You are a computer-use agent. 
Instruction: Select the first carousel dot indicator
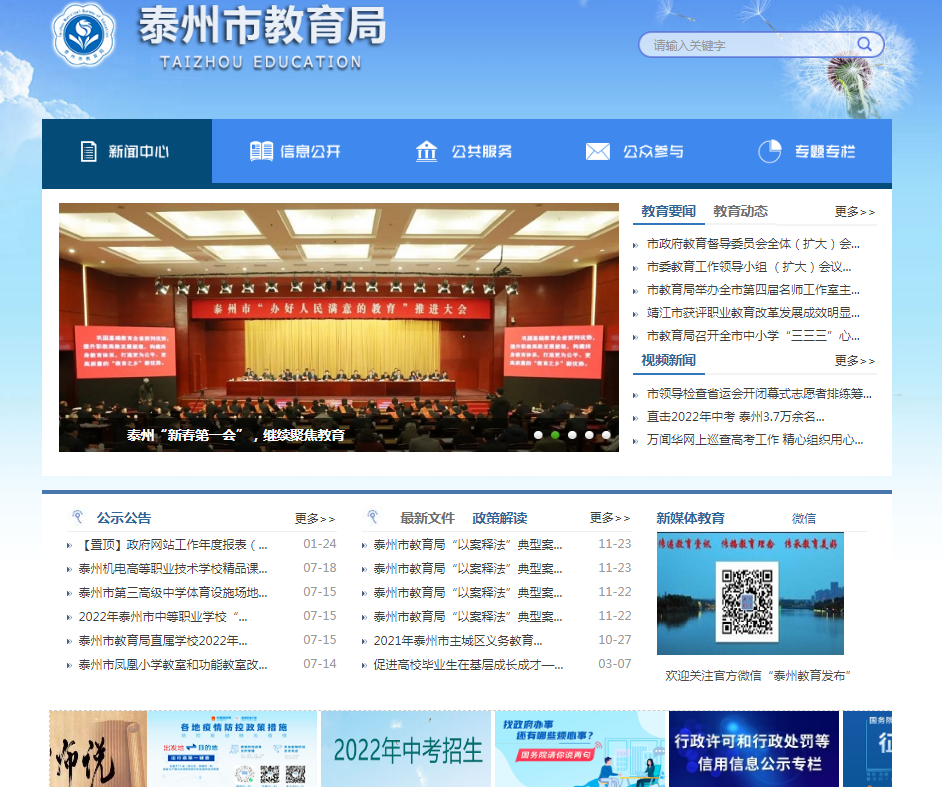[538, 435]
